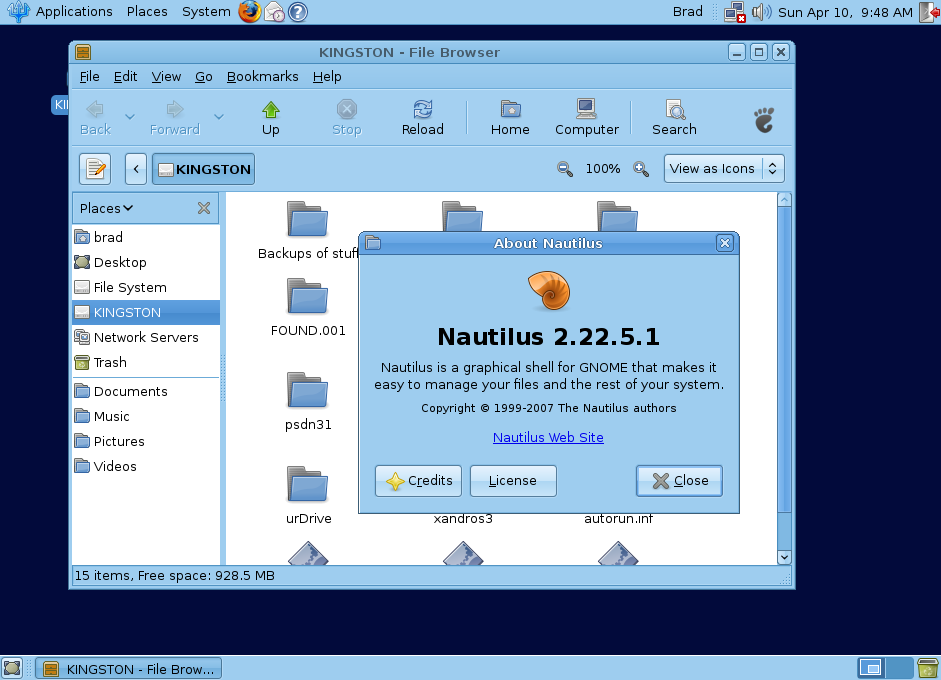Screen dimensions: 941x680
Task: Select the FOUND.001 folder icon
Action: click(308, 296)
